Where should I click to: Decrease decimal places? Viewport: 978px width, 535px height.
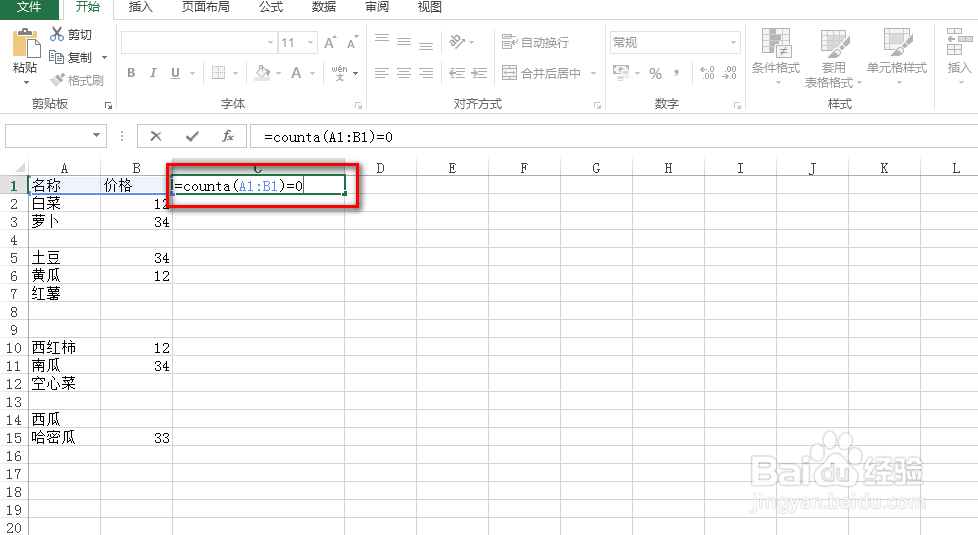[729, 73]
